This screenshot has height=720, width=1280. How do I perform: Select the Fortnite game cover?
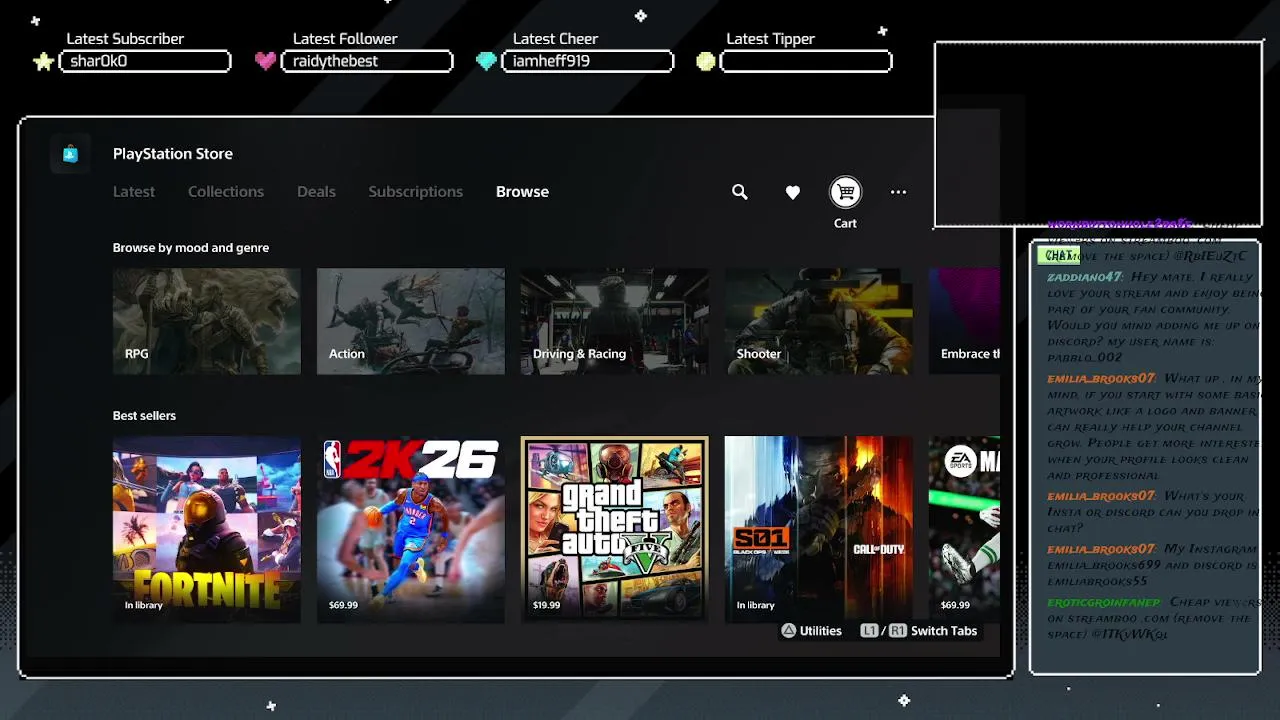(x=207, y=529)
